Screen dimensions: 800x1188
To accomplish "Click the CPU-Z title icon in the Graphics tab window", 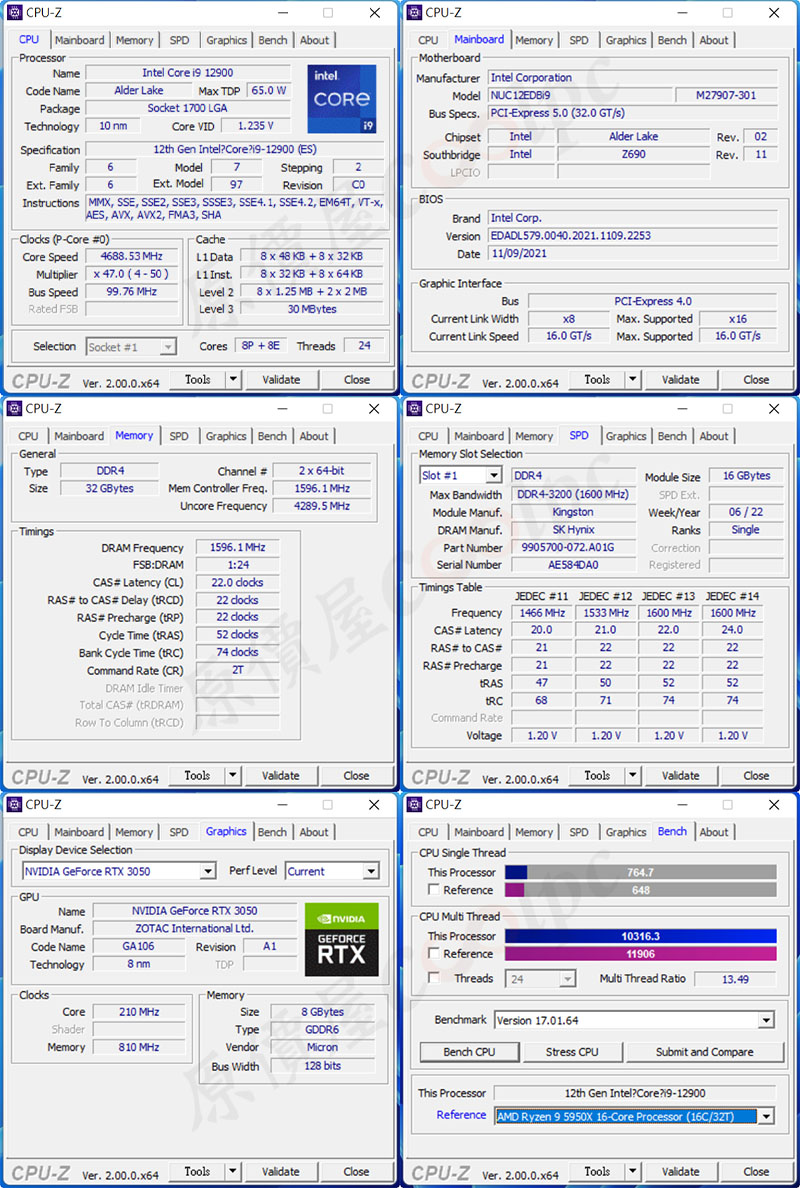I will click(x=14, y=805).
